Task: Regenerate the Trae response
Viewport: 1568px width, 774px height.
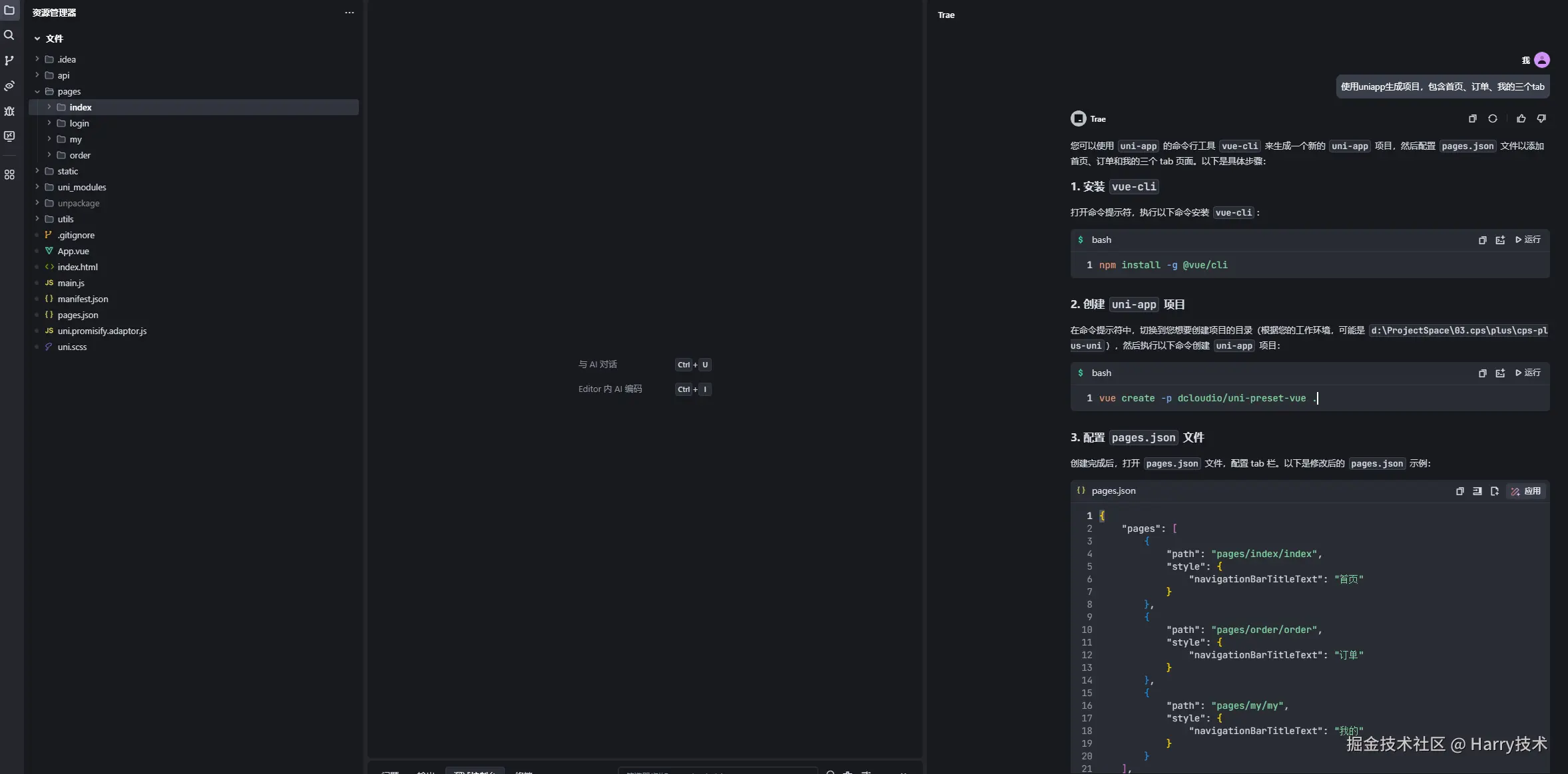Action: pyautogui.click(x=1493, y=118)
